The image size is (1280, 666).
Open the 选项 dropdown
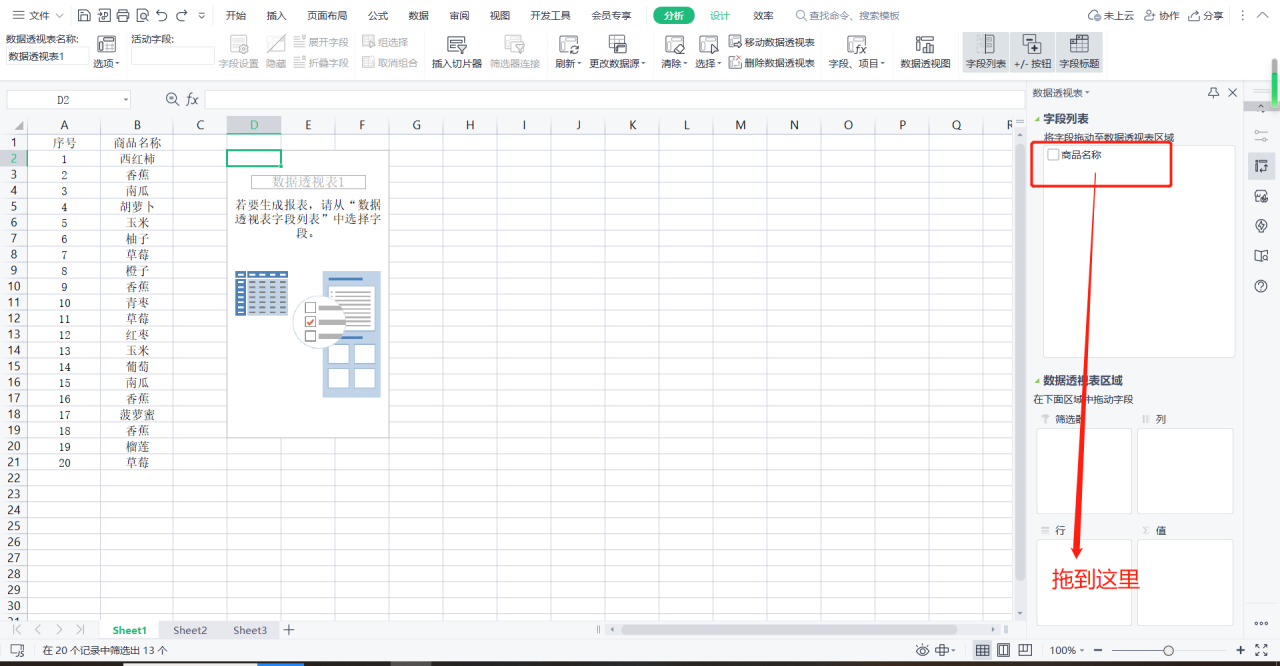(106, 63)
